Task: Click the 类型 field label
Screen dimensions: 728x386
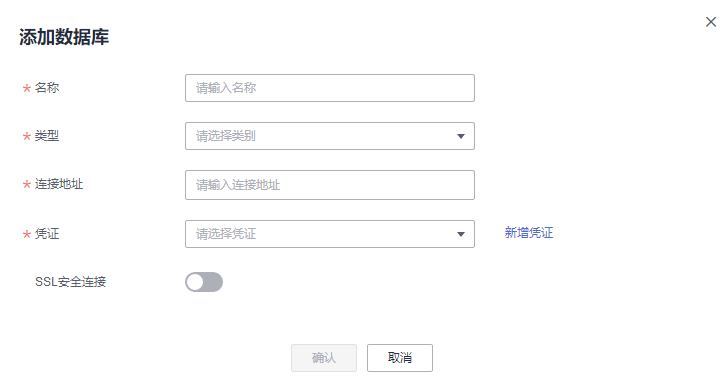Action: click(47, 136)
